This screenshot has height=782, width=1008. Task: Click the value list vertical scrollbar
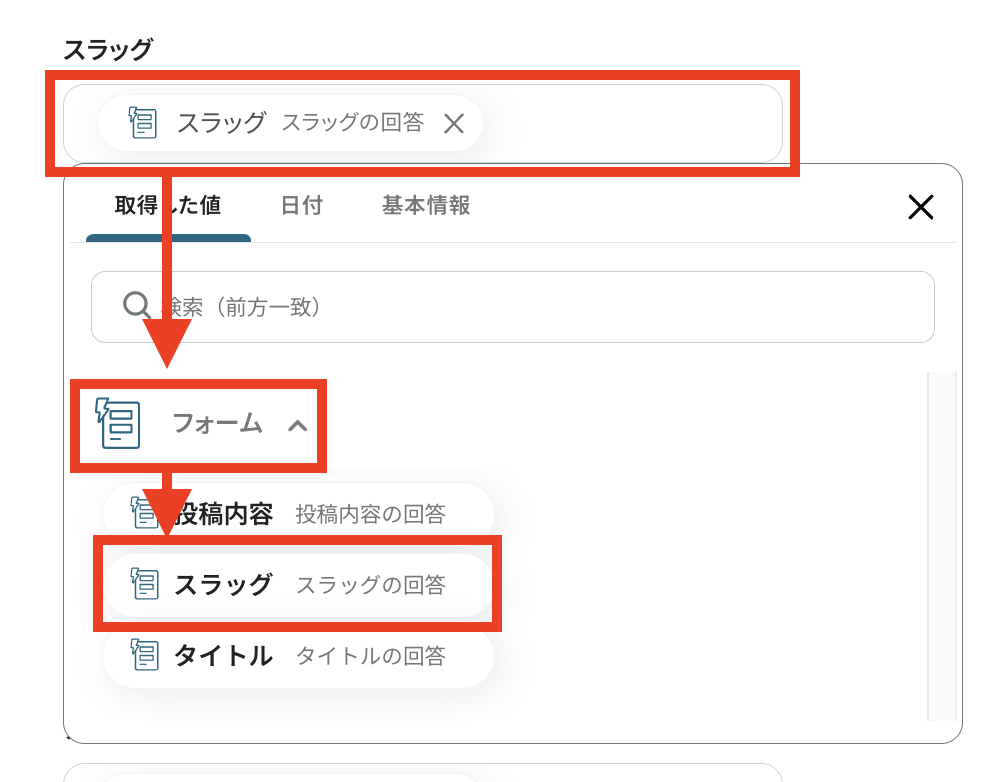click(941, 545)
